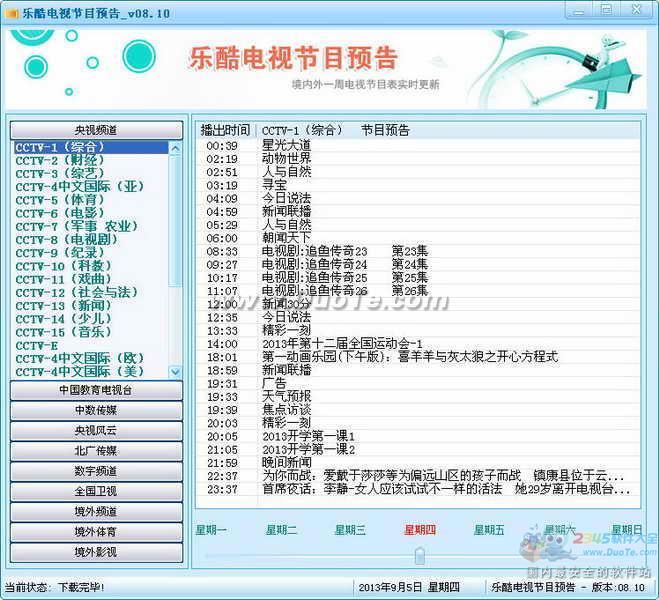
Task: Expand the 央视频道 channel group
Action: pos(96,130)
